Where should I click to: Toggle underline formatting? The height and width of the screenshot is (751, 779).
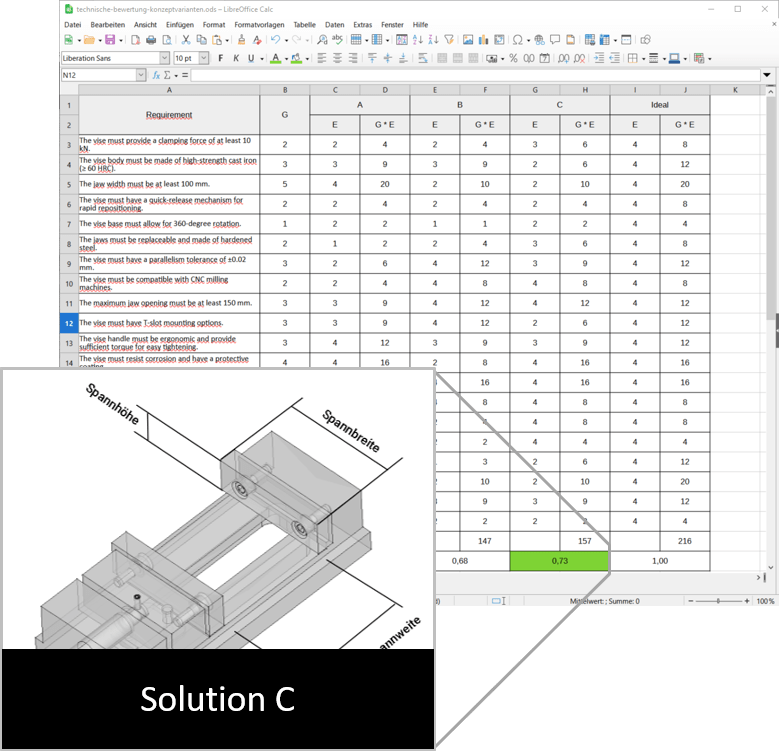point(251,58)
